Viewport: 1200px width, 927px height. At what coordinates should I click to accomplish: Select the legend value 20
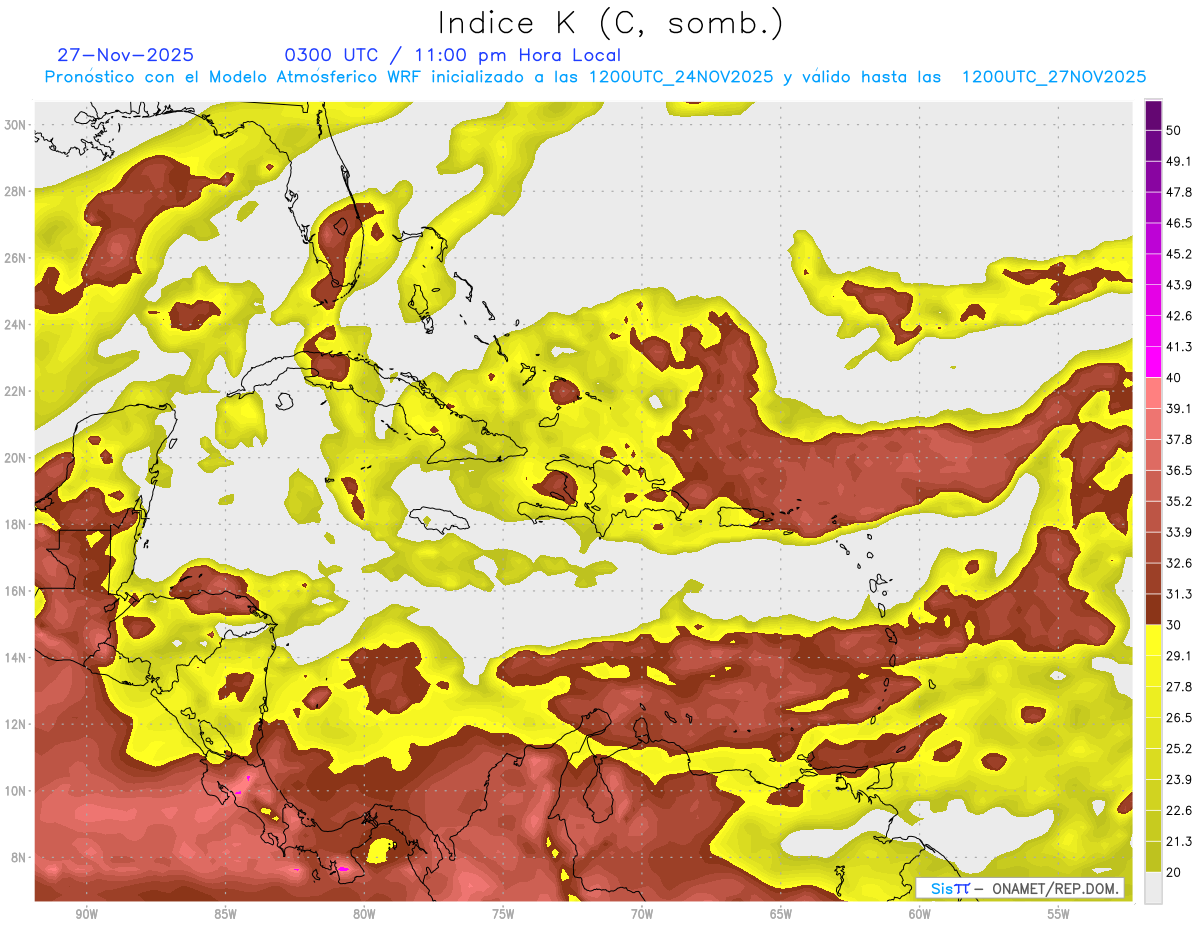1174,873
